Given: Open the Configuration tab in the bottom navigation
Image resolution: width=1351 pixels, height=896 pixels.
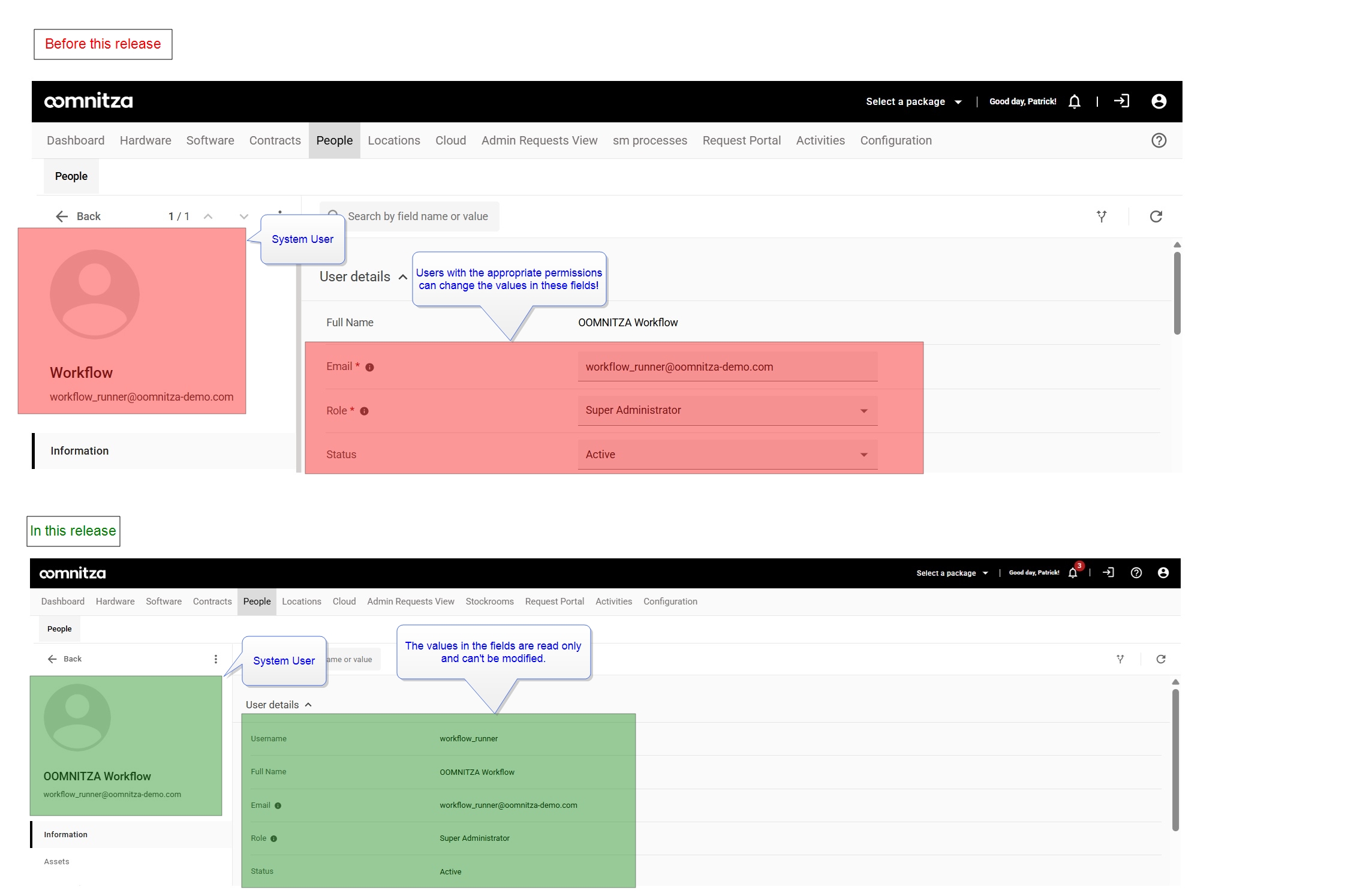Looking at the screenshot, I should [670, 602].
